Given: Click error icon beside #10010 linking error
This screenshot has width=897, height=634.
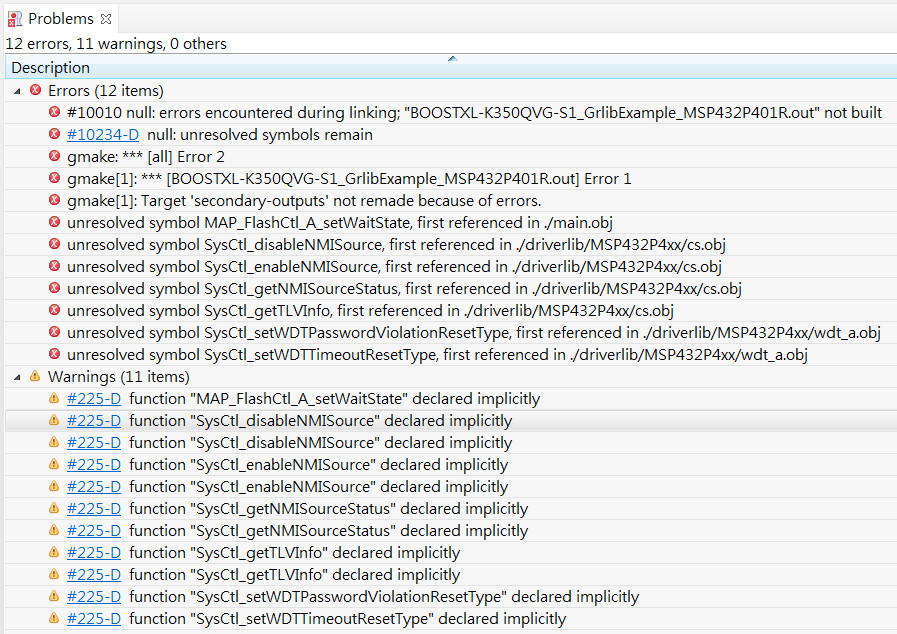Looking at the screenshot, I should (x=55, y=113).
